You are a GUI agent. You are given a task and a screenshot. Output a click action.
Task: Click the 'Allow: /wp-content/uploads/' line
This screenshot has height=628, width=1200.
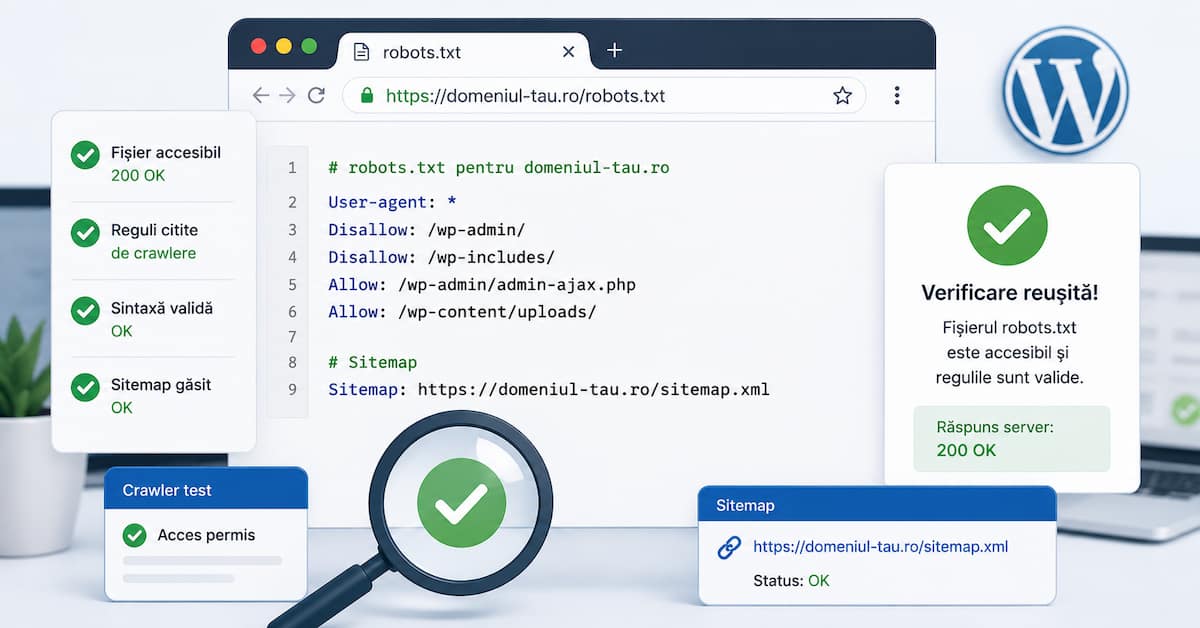point(462,312)
